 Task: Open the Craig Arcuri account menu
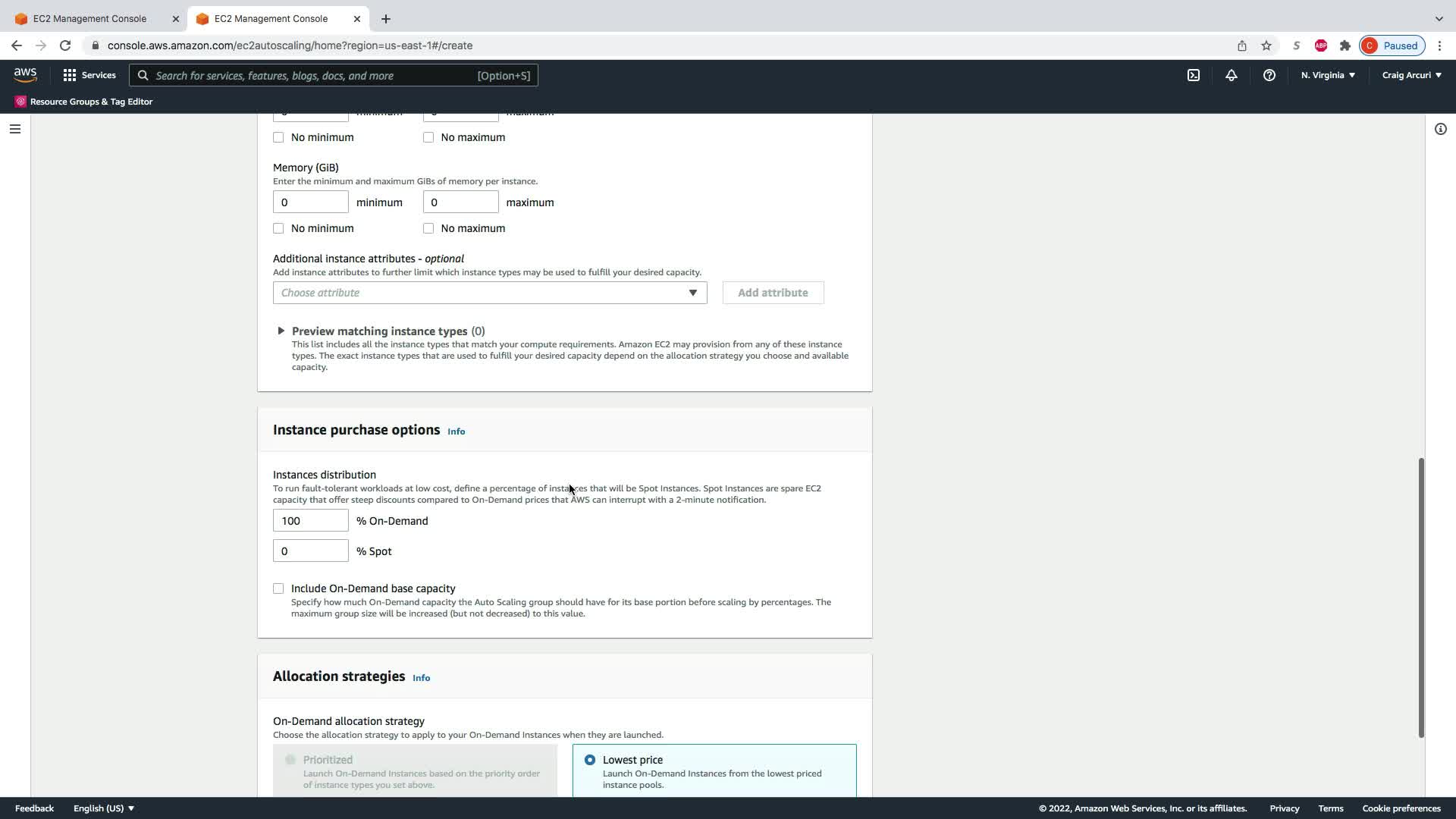(1411, 75)
